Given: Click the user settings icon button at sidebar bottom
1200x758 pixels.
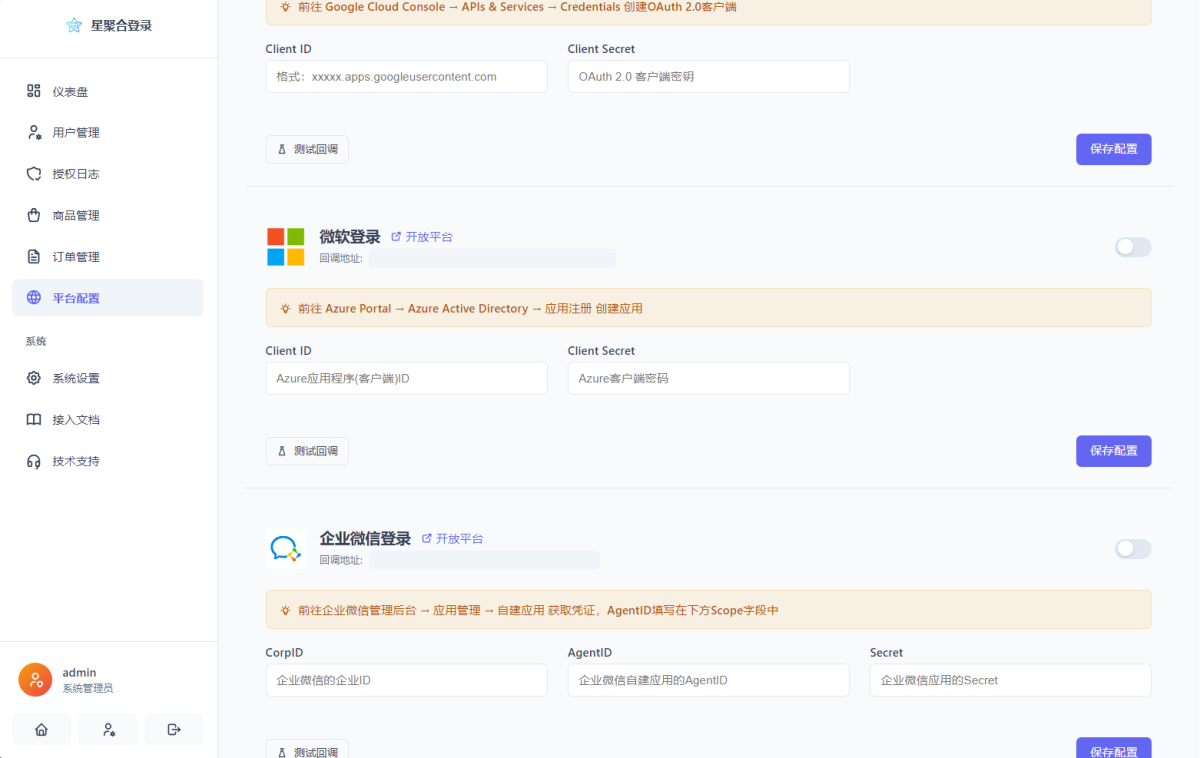Looking at the screenshot, I should tap(108, 730).
